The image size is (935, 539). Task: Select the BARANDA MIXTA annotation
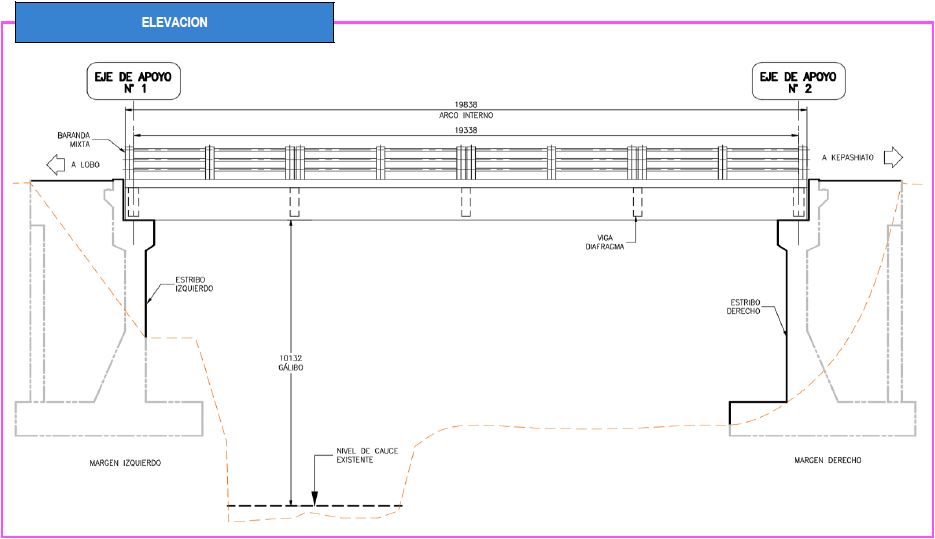click(73, 140)
